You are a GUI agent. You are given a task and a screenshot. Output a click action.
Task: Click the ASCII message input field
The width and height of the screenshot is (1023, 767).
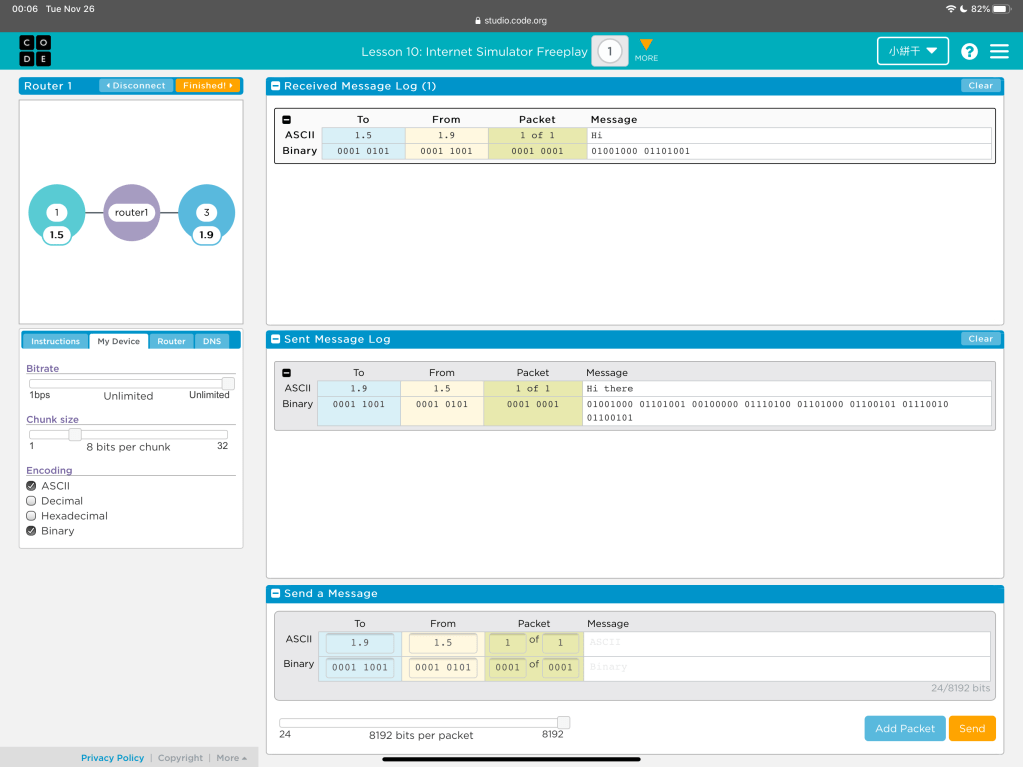click(x=785, y=643)
